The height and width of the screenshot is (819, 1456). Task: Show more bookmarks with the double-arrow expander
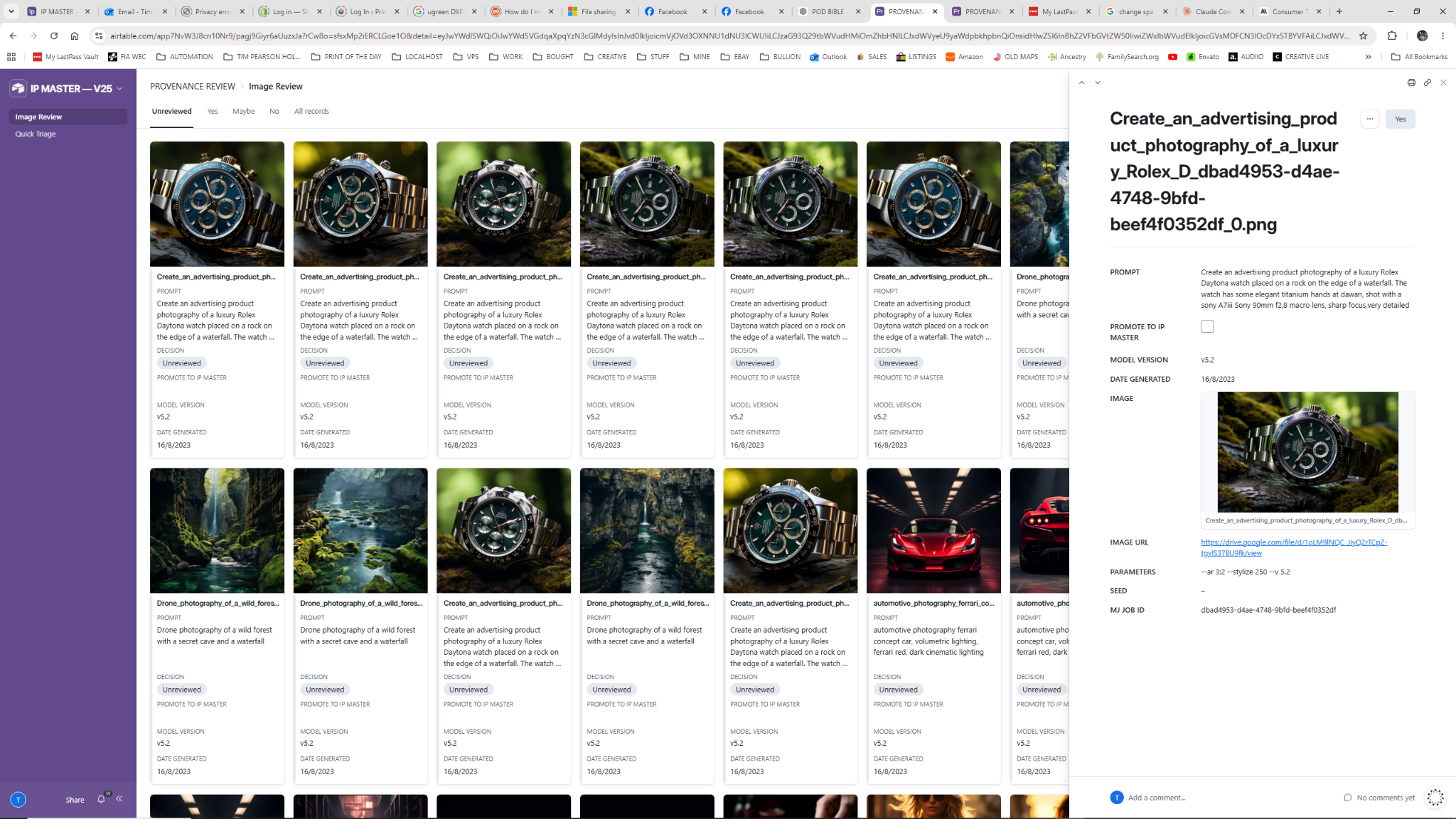pyautogui.click(x=1368, y=57)
